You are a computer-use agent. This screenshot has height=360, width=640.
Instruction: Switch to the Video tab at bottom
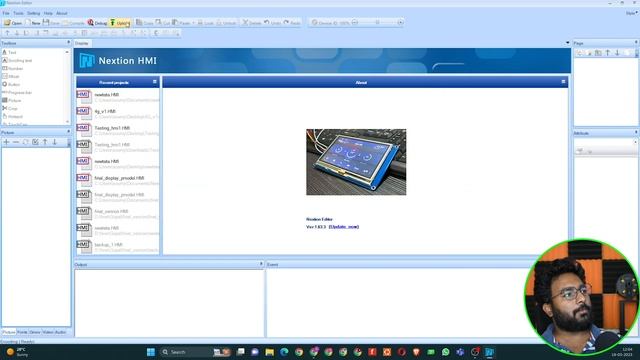point(48,332)
